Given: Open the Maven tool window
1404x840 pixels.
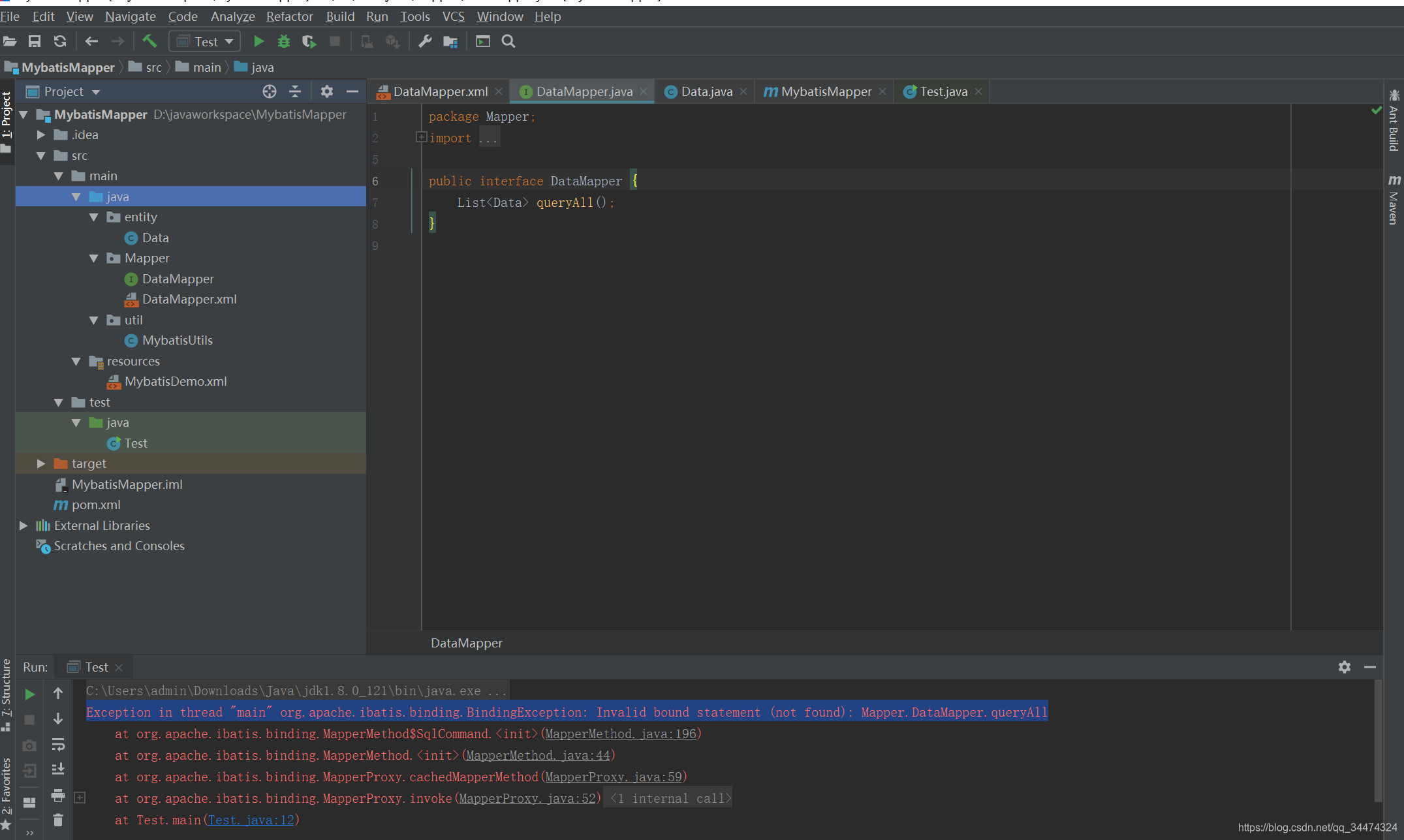Looking at the screenshot, I should coord(1394,199).
